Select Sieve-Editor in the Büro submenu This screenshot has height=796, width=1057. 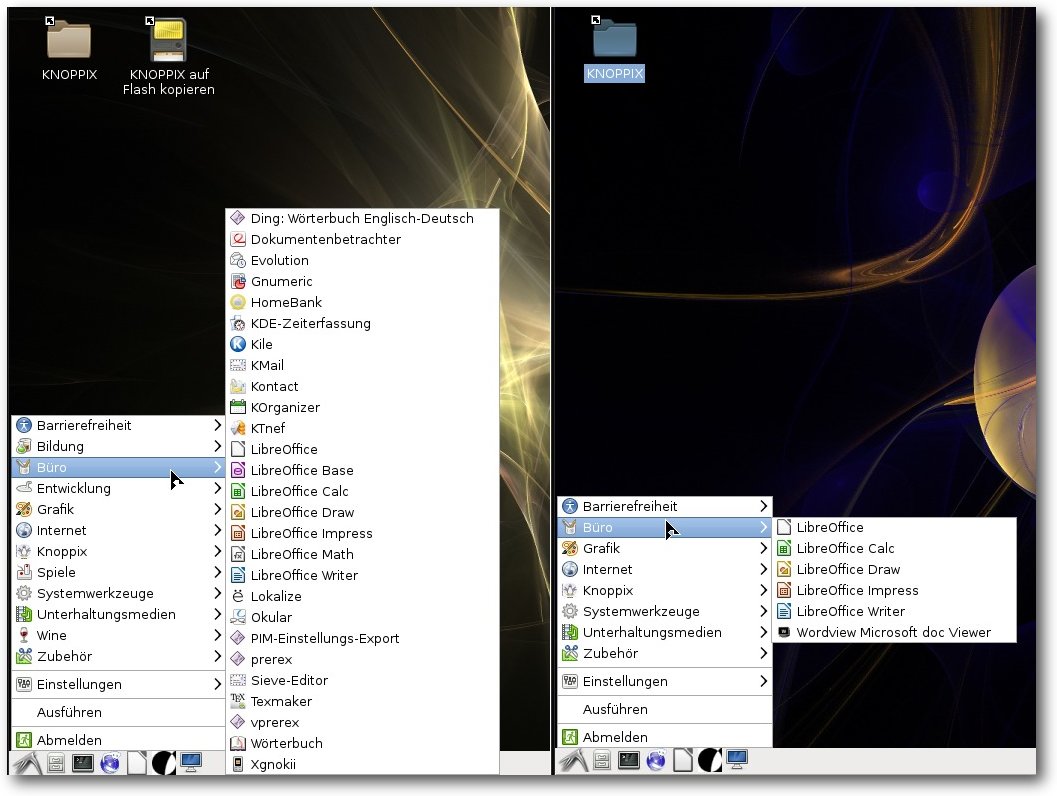(x=362, y=680)
